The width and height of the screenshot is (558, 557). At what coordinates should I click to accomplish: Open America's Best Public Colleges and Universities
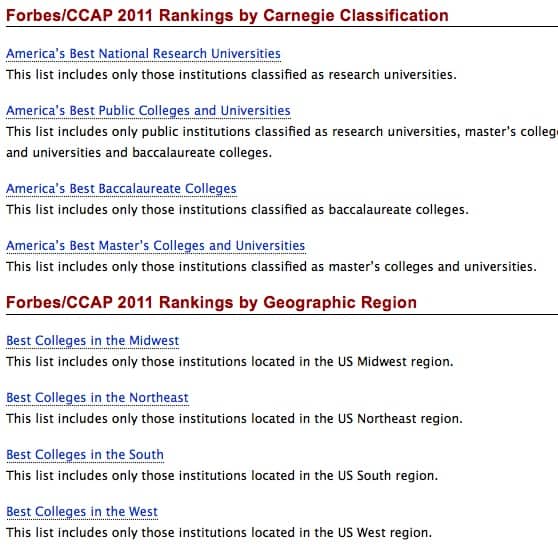148,111
